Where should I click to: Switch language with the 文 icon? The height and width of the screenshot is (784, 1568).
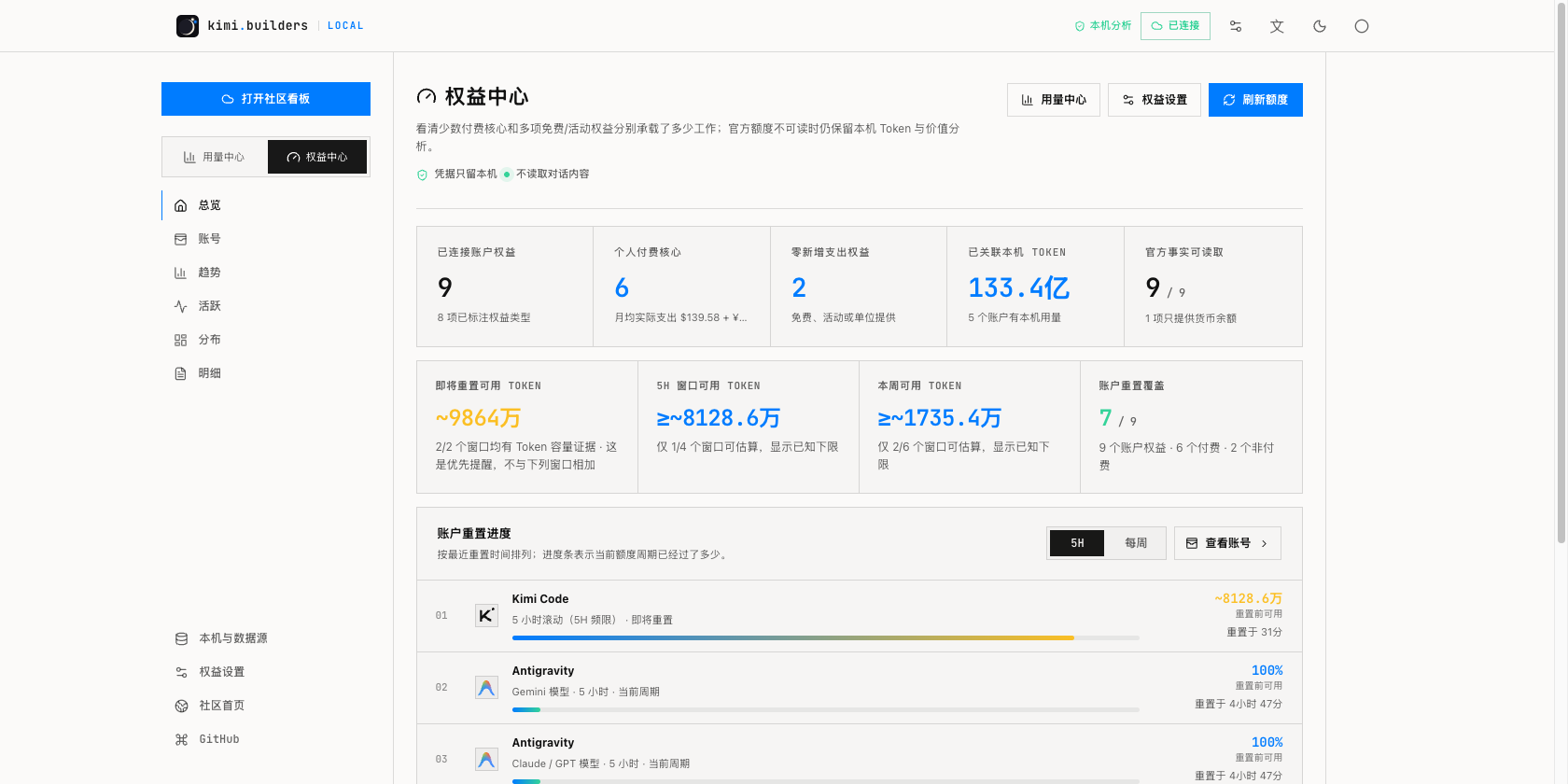click(x=1277, y=26)
